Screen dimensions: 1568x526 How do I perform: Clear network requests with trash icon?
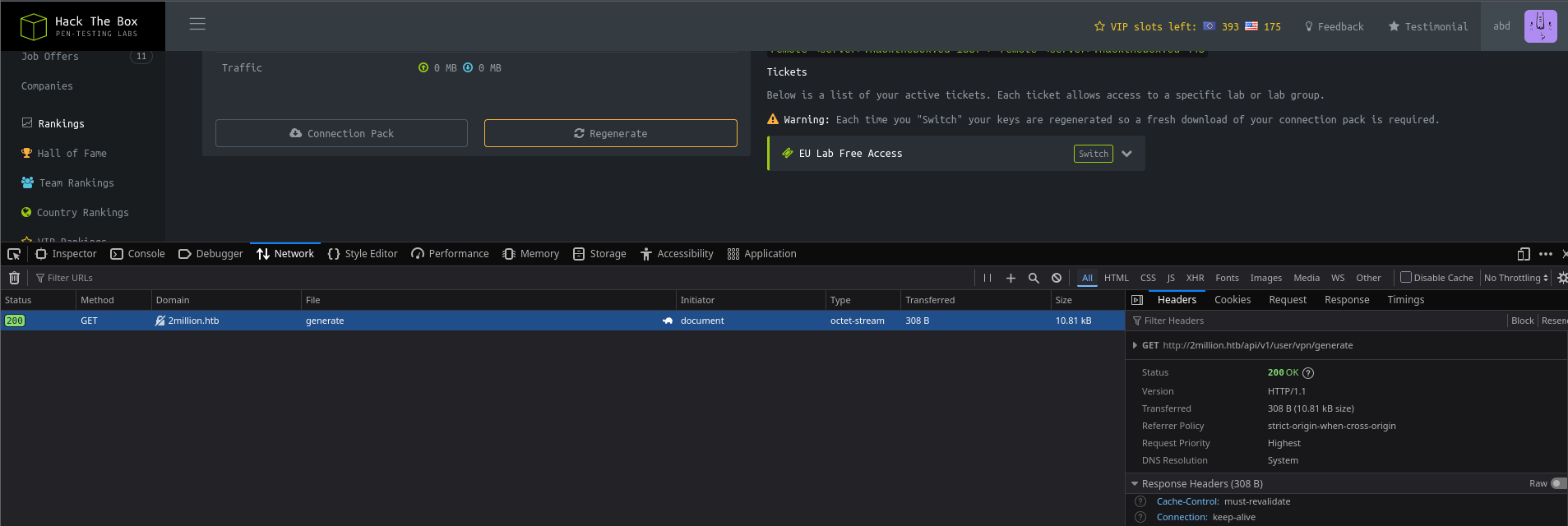coord(14,278)
